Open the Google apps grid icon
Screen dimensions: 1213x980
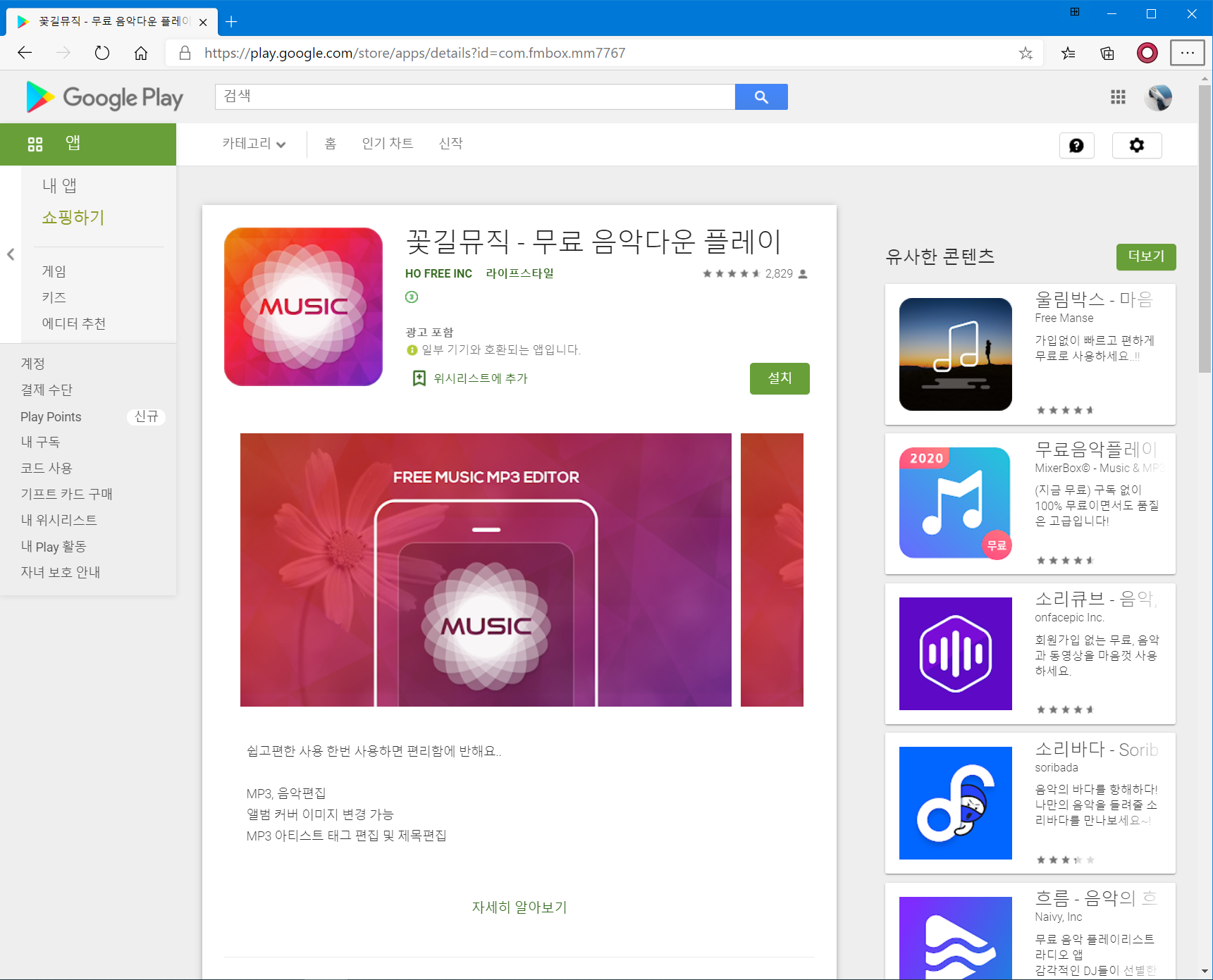1118,97
